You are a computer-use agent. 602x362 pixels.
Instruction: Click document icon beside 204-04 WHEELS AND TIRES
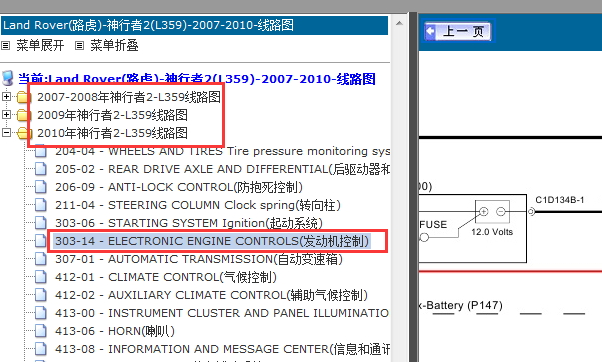41,151
